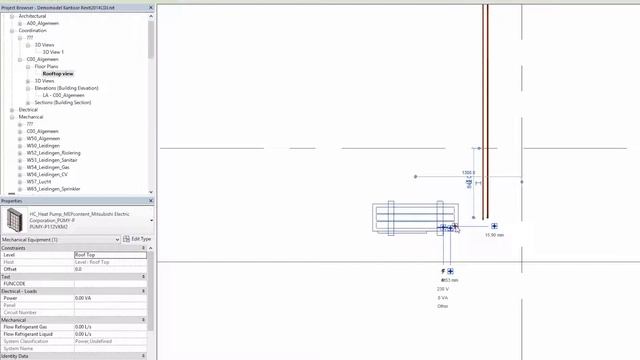The width and height of the screenshot is (640, 360).
Task: Collapse the Architectural node in Project Browser
Action: (x=12, y=16)
